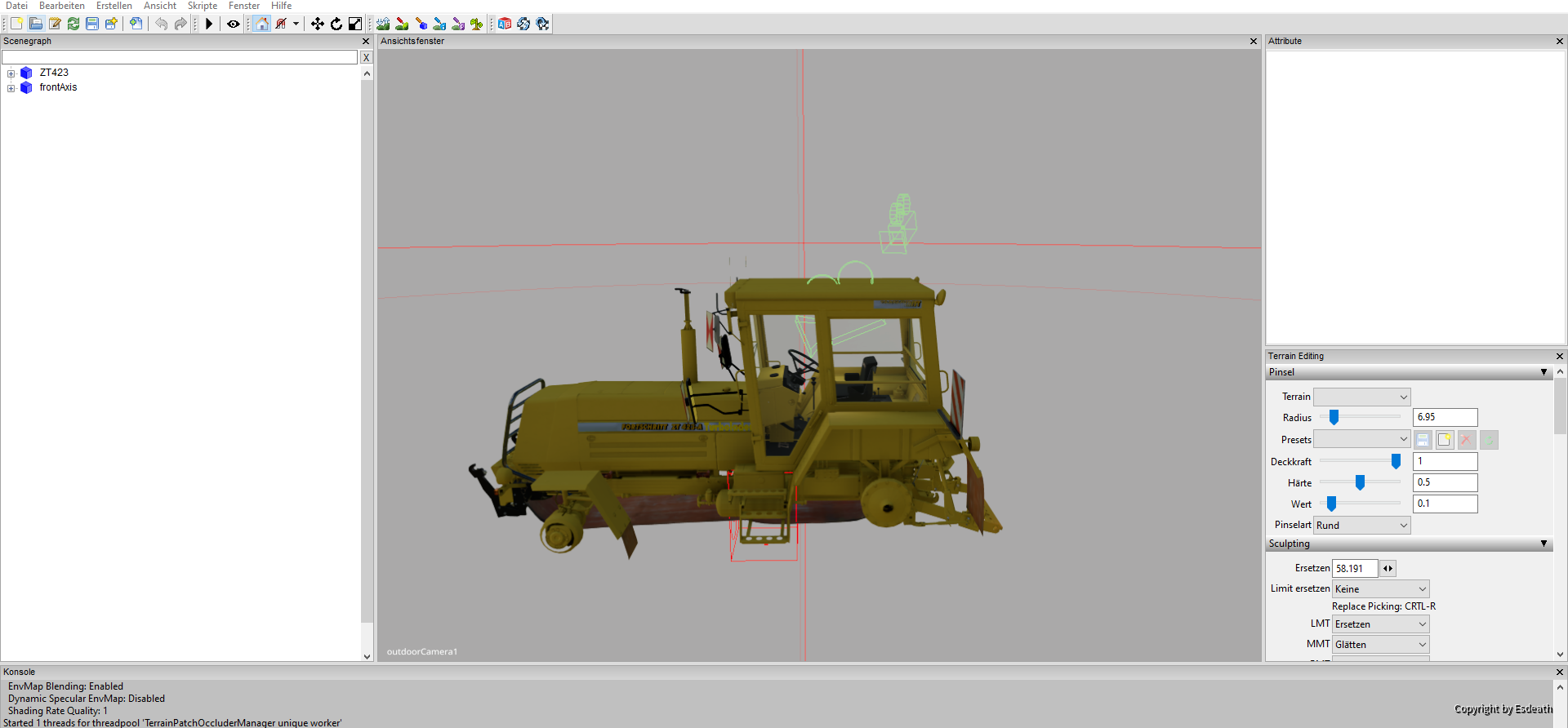Collapse the Sculpting section header
The width and height of the screenshot is (1568, 728).
1409,544
